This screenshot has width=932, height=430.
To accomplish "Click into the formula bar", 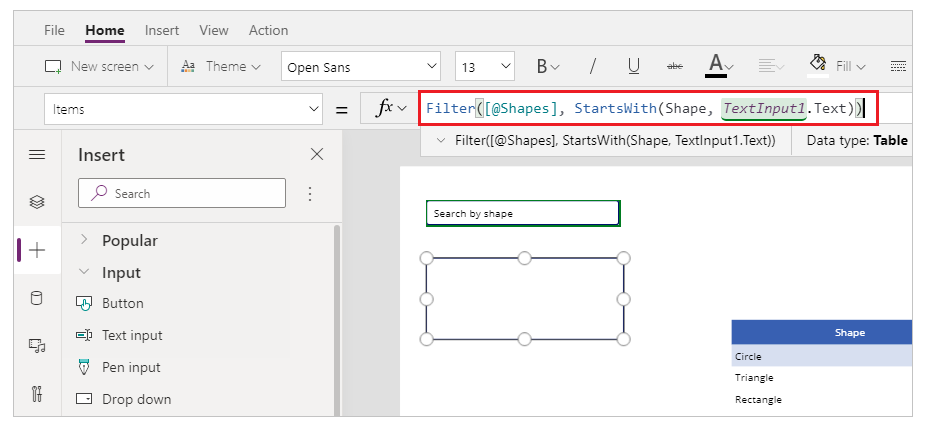I will pyautogui.click(x=648, y=109).
